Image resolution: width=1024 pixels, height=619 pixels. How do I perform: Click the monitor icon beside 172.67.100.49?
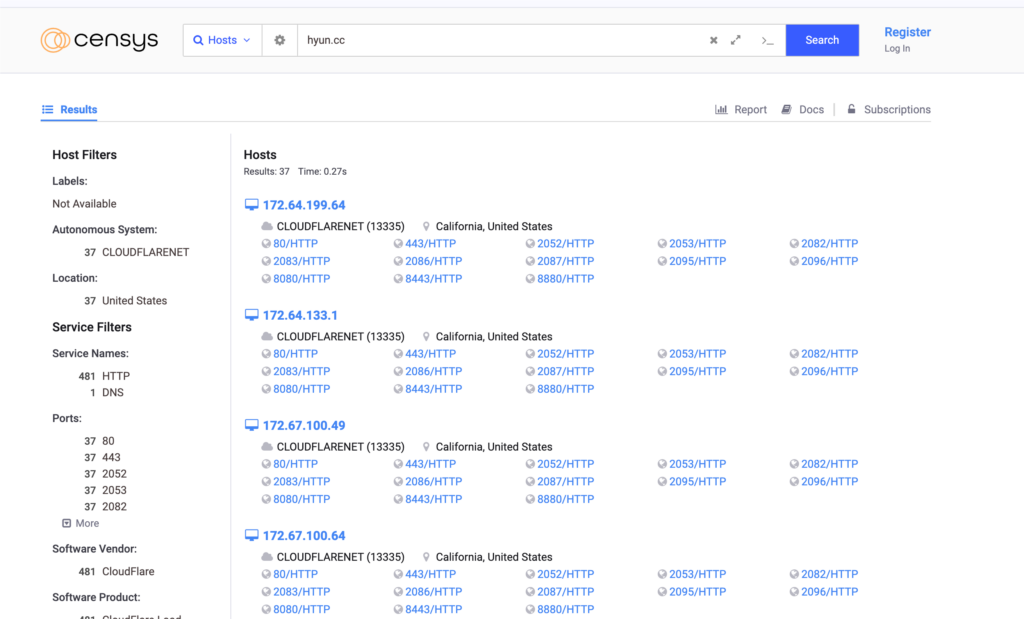[x=251, y=426]
